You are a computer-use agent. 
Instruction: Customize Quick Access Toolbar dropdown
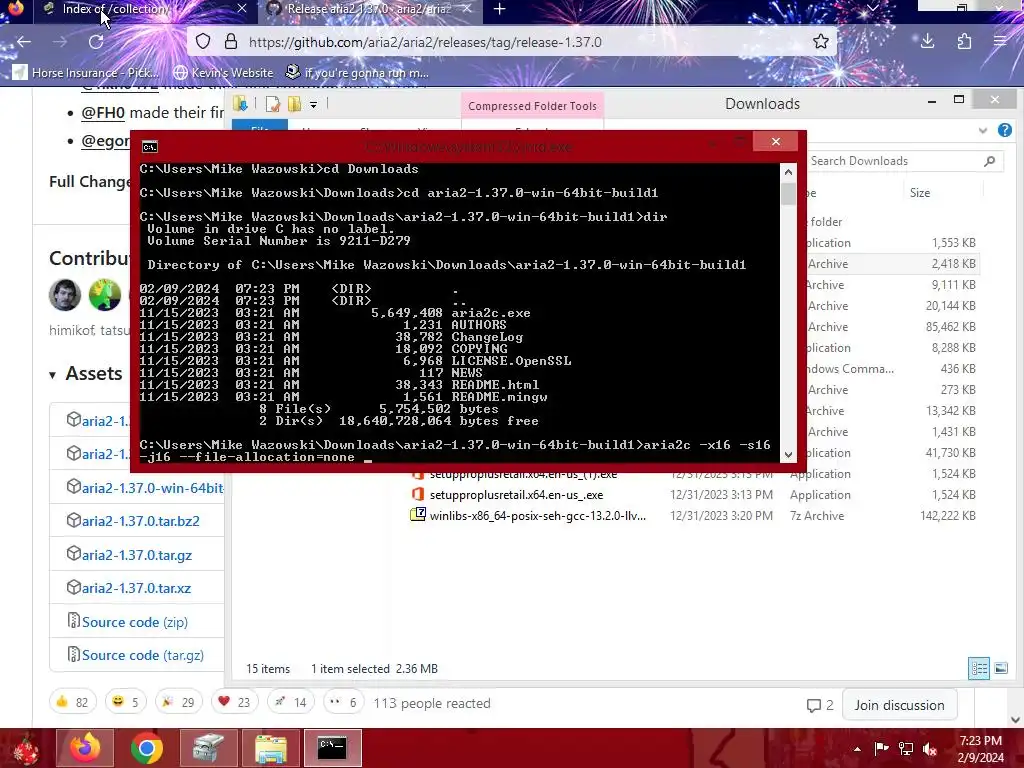313,104
